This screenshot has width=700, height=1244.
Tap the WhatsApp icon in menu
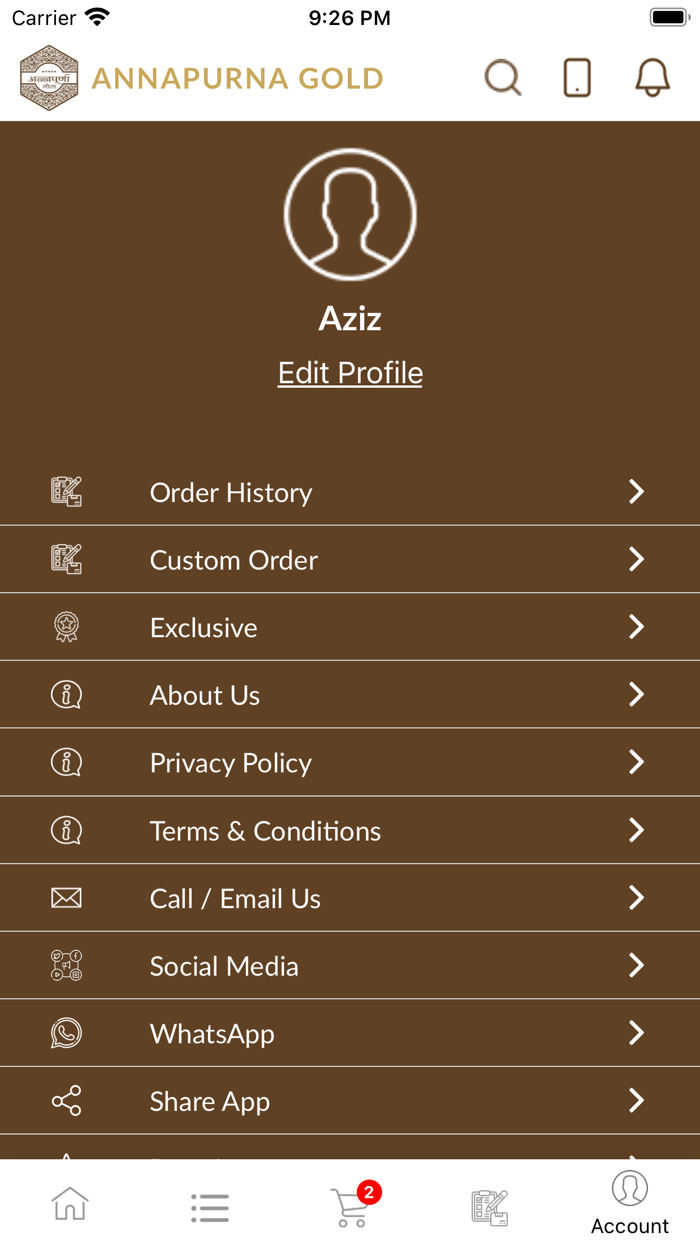coord(66,1033)
